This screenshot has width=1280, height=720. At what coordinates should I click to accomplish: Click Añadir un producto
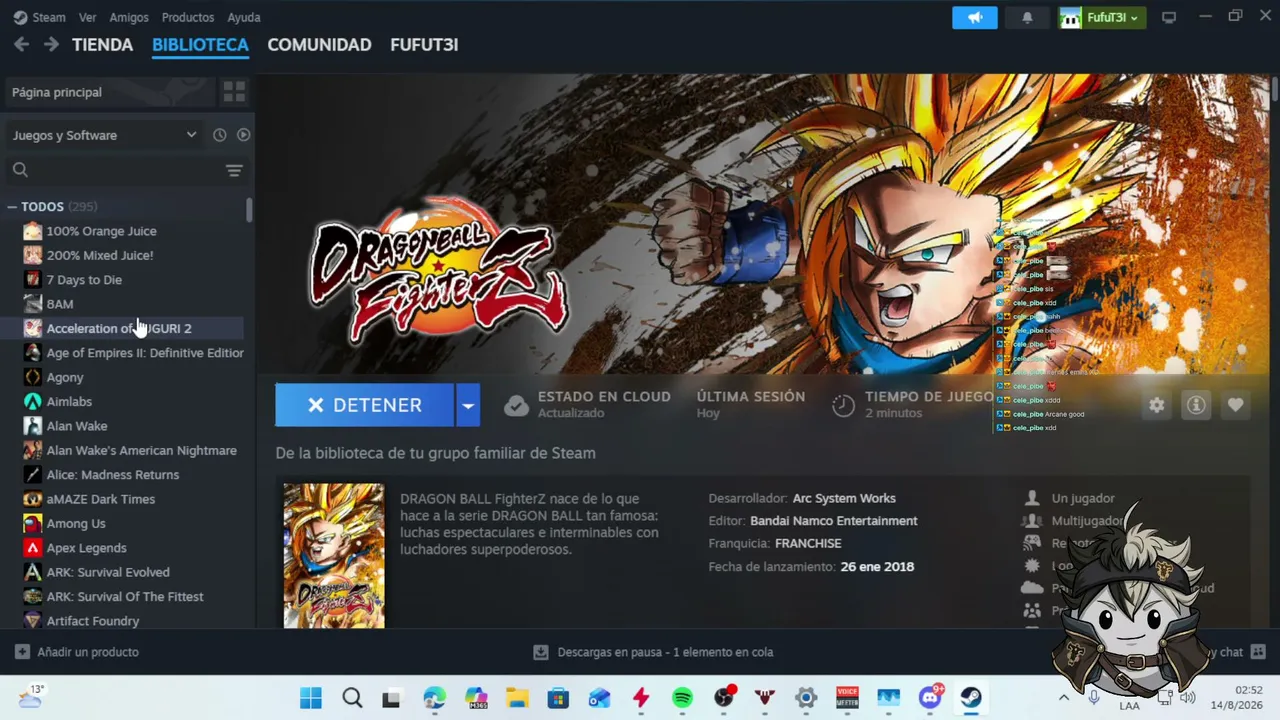77,652
